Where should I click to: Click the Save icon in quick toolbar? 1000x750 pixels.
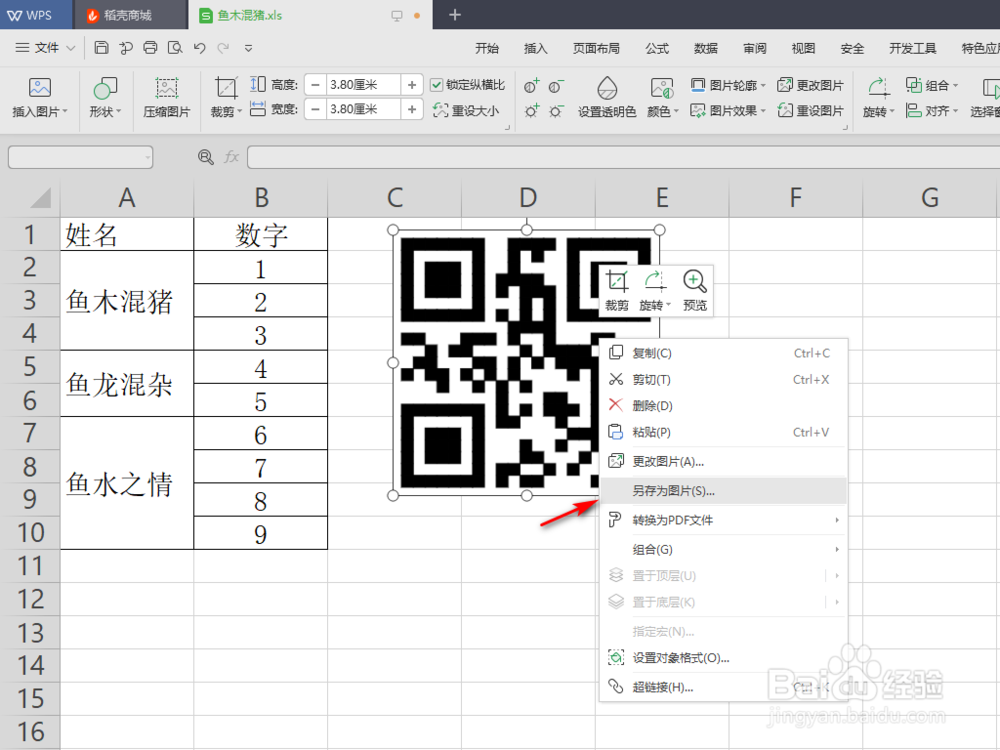101,47
